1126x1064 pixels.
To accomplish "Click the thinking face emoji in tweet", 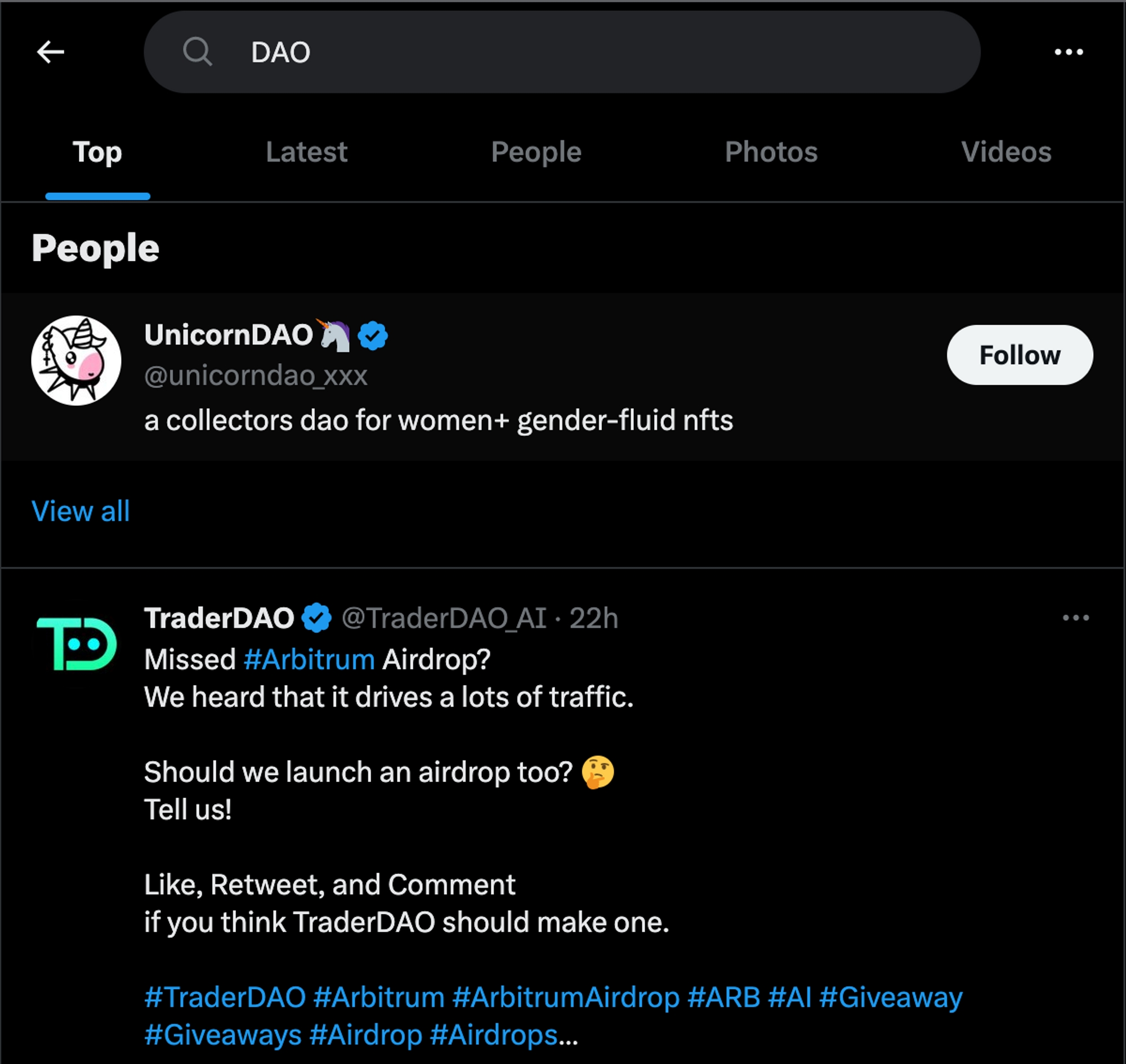I will (598, 772).
